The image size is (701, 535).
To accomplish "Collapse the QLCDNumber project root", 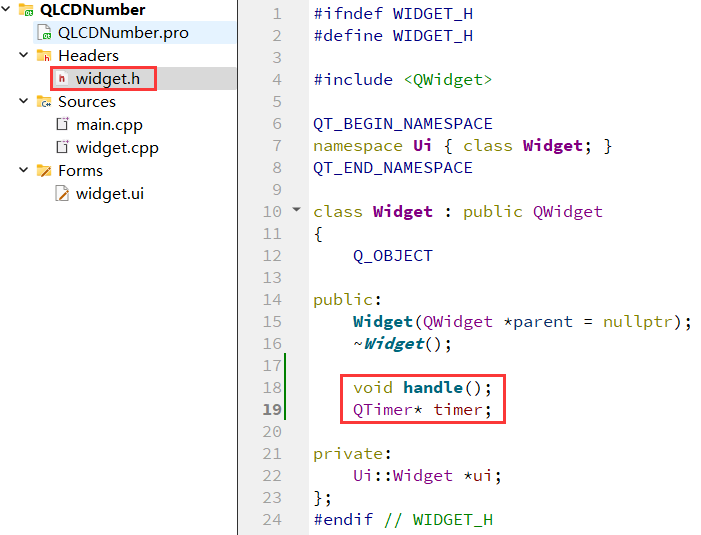I will pos(6,8).
